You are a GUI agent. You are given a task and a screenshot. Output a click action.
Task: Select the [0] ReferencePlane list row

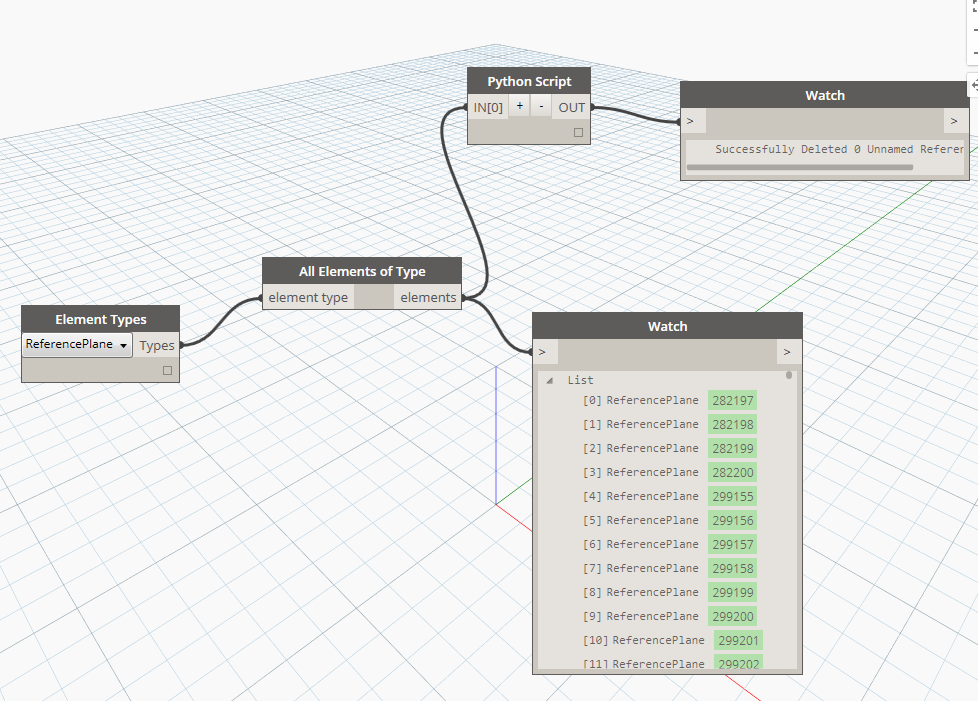pyautogui.click(x=669, y=400)
